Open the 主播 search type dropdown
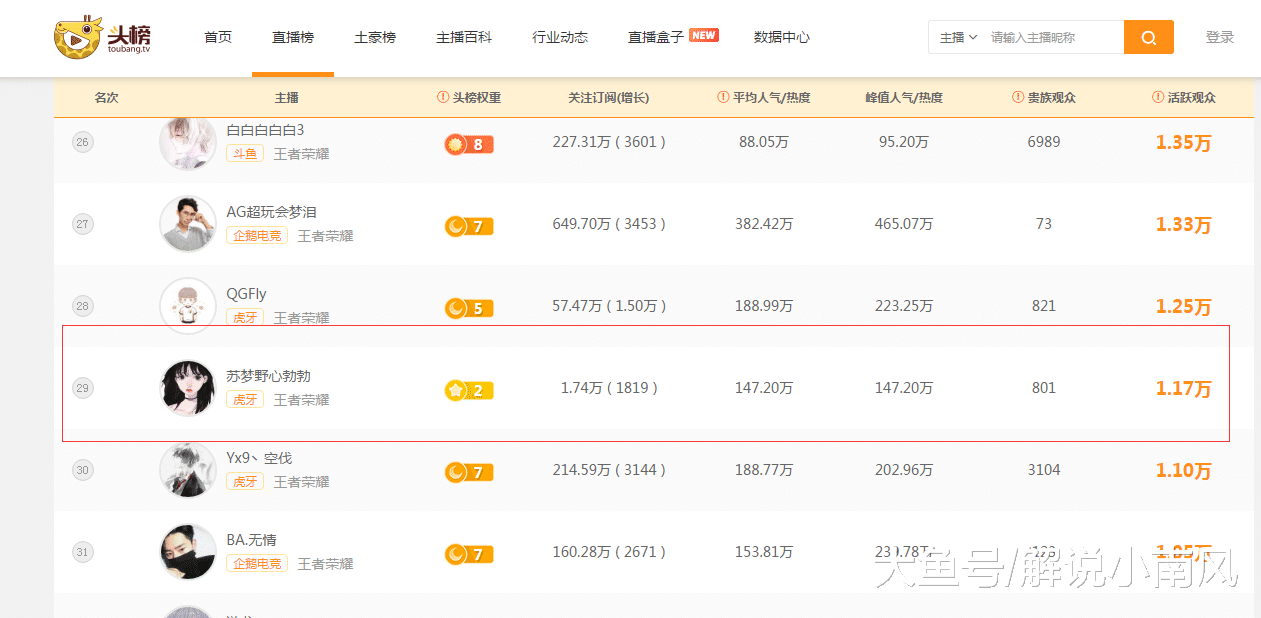Image resolution: width=1261 pixels, height=618 pixels. (959, 36)
